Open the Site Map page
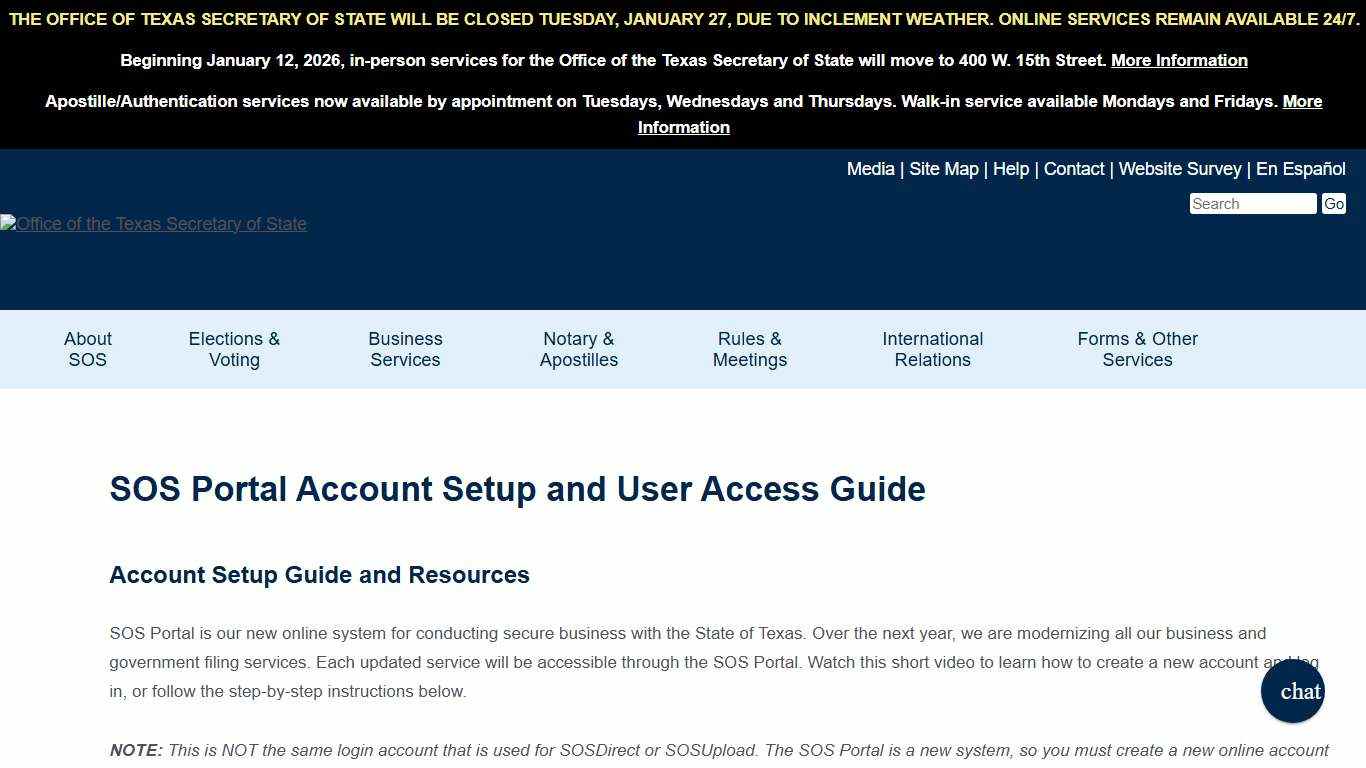The height and width of the screenshot is (768, 1366). point(943,169)
